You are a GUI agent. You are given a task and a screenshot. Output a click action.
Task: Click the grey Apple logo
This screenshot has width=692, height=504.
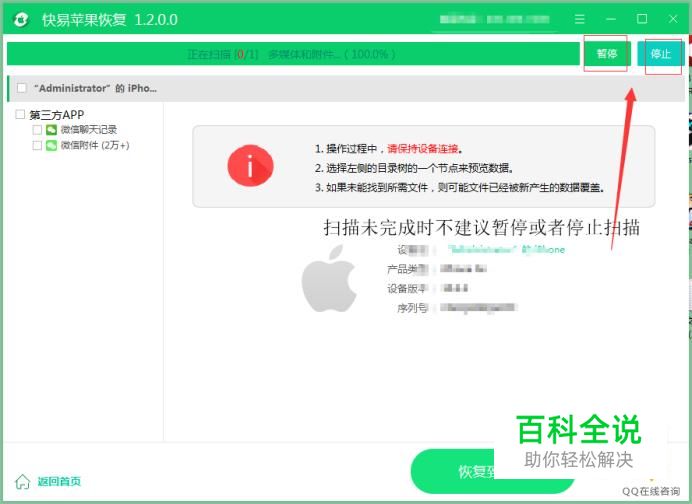(329, 278)
